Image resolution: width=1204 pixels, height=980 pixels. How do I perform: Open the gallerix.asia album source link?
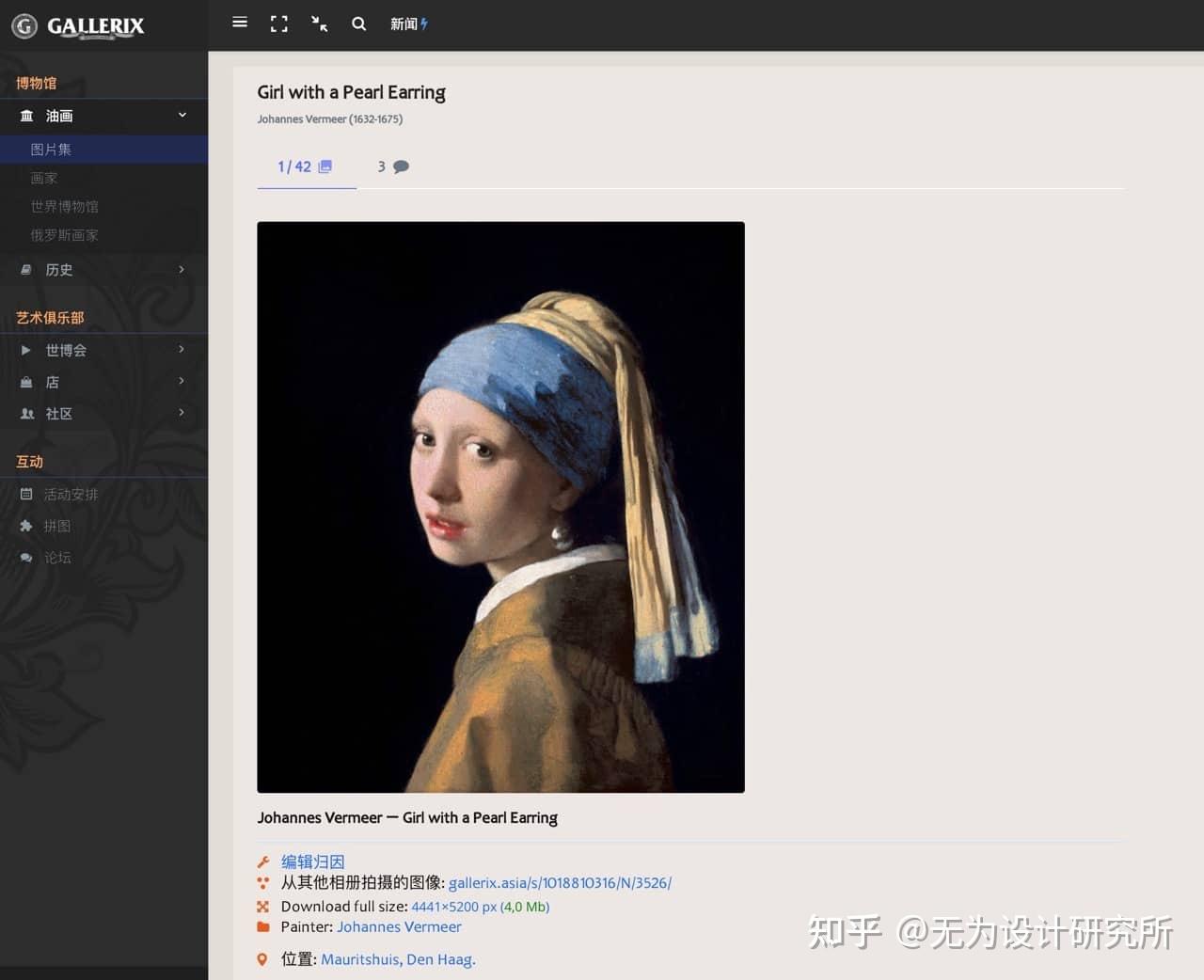(560, 883)
